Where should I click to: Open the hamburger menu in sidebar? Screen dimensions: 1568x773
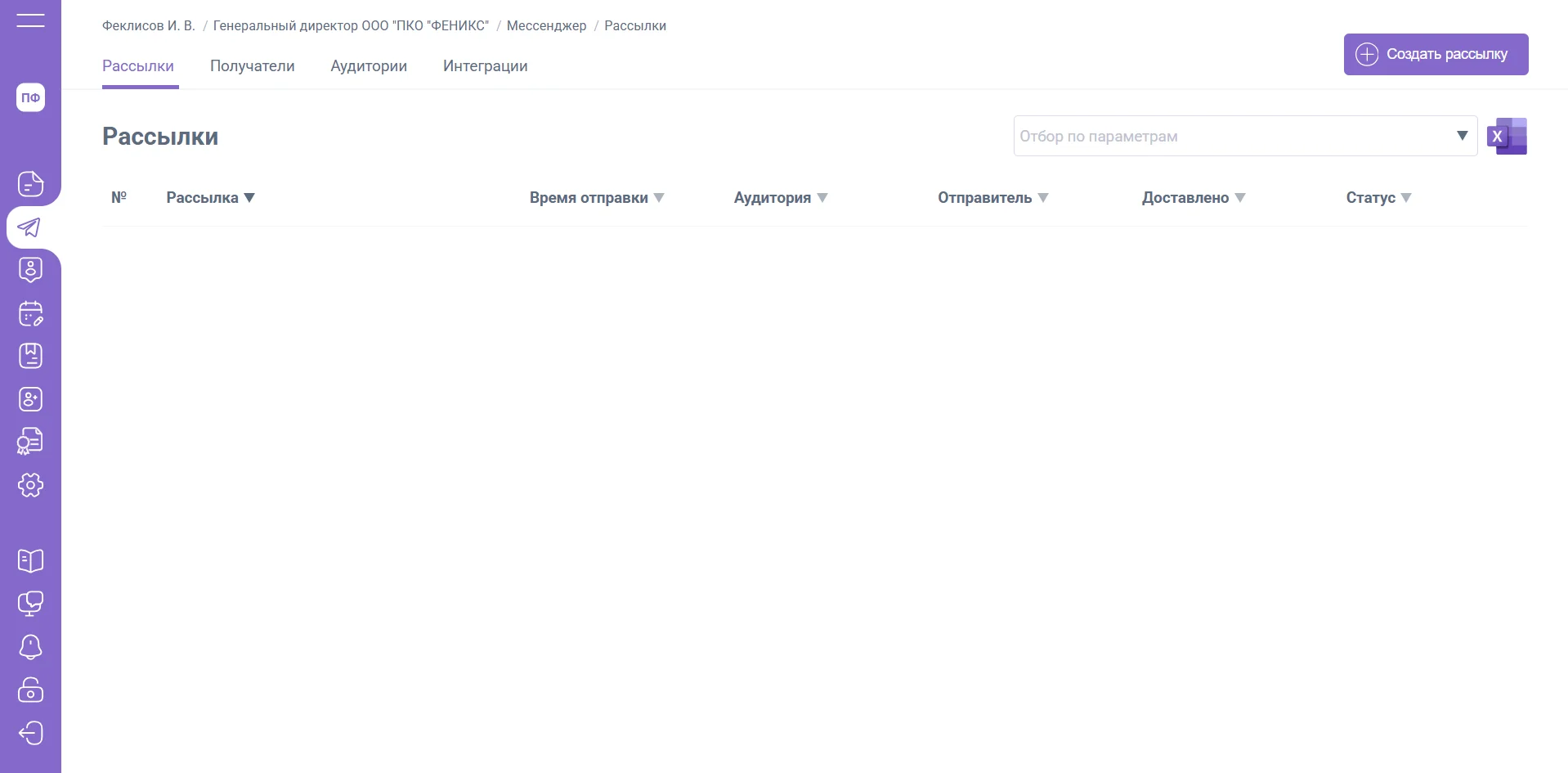[x=30, y=20]
